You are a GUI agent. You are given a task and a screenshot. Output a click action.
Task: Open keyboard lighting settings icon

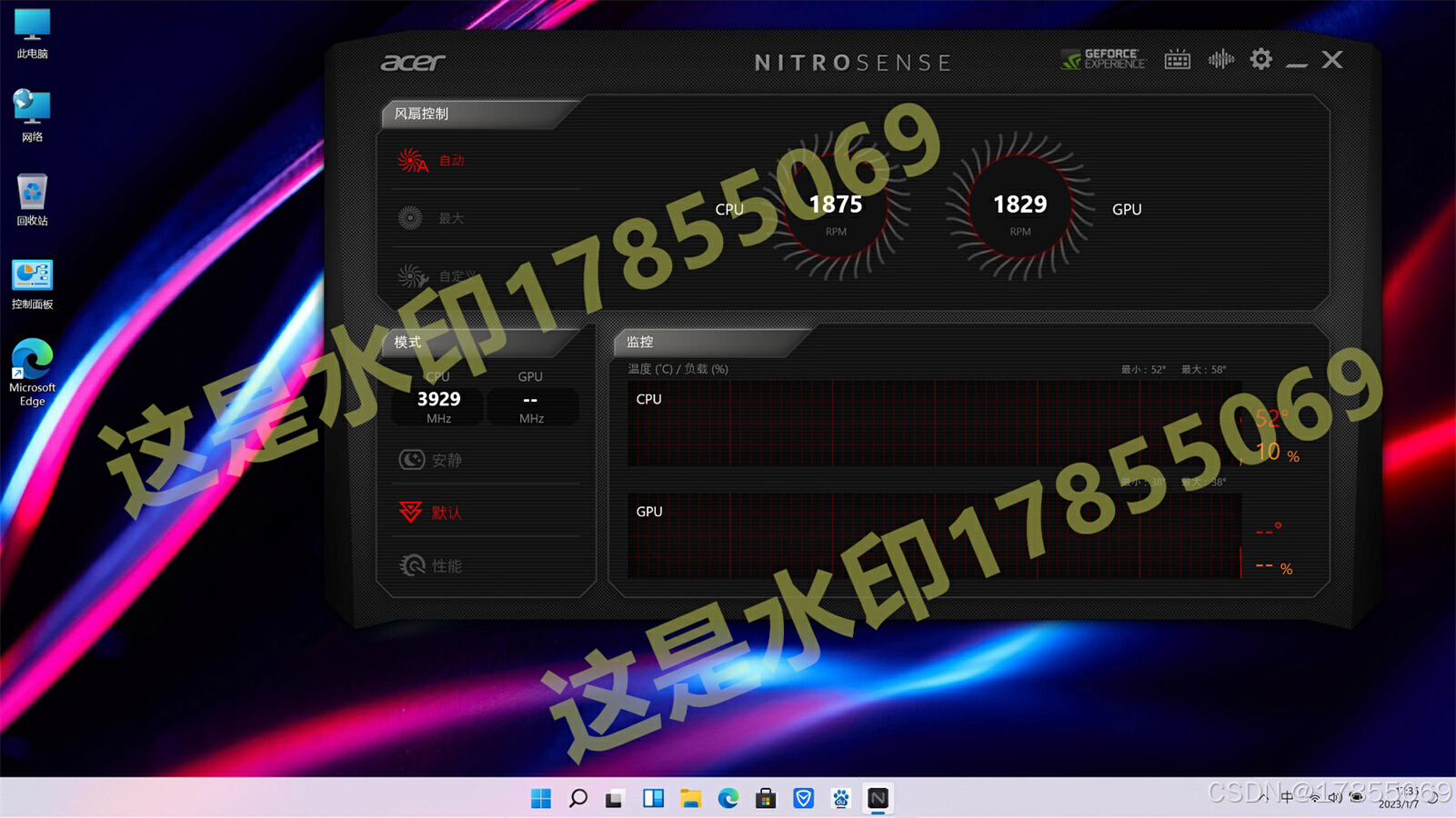pos(1177,60)
